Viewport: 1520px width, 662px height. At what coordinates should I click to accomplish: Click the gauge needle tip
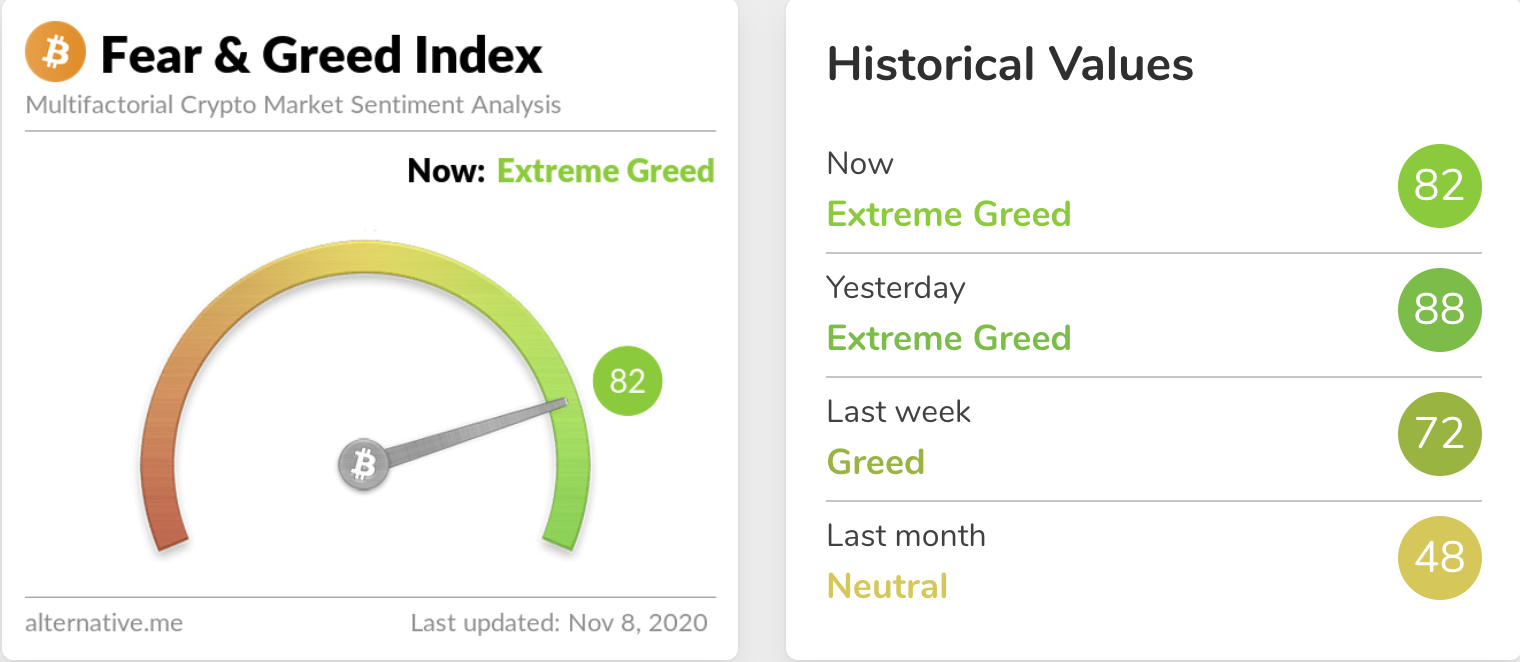tap(562, 403)
